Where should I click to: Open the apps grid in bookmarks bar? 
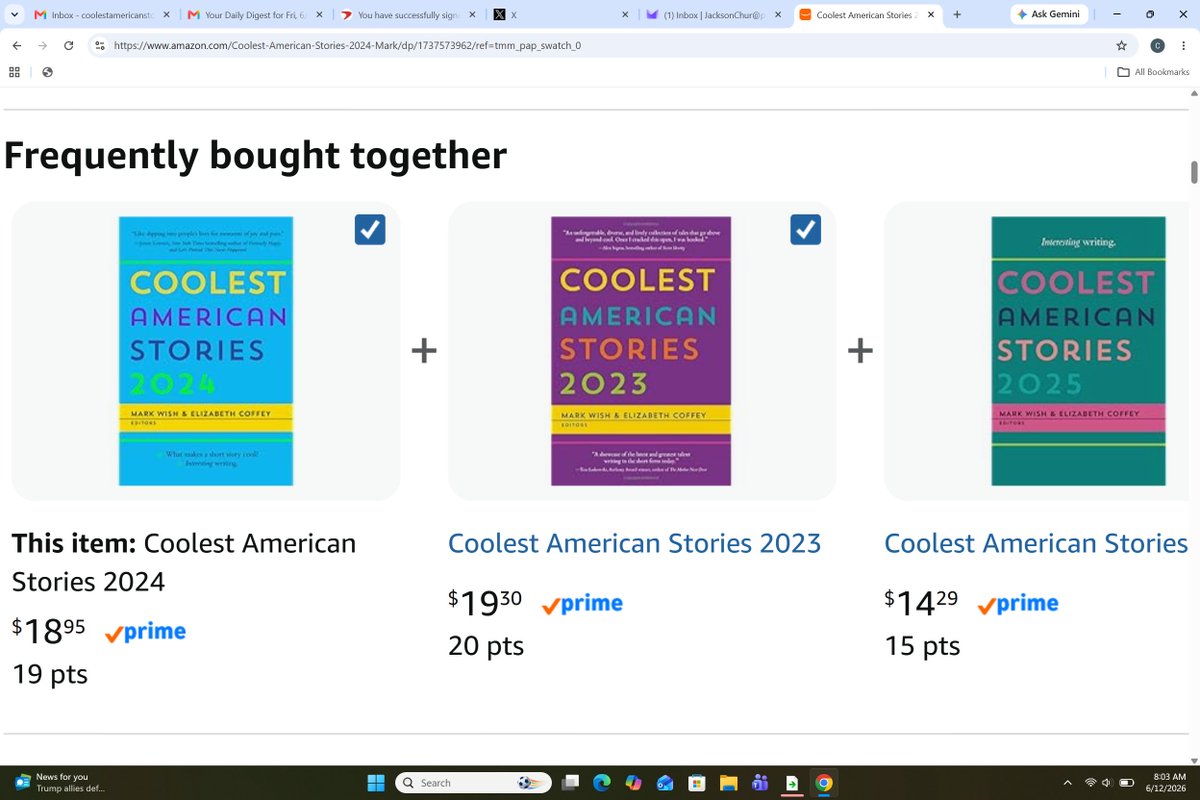(x=15, y=72)
